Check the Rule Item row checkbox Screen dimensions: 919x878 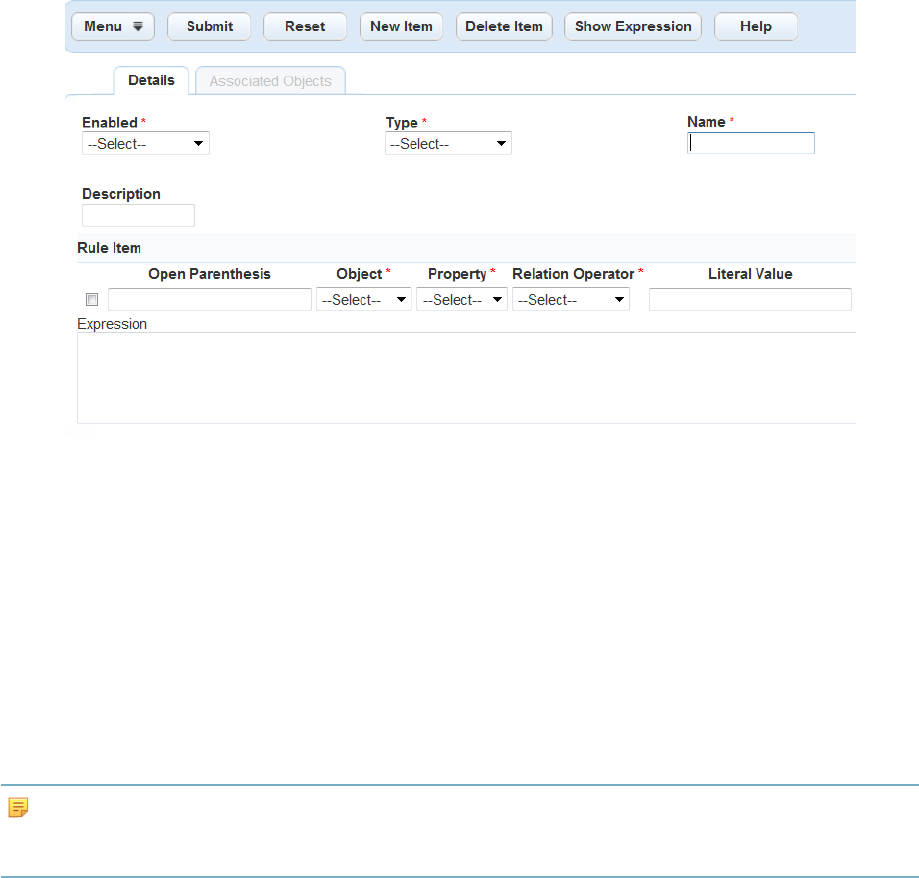(92, 300)
